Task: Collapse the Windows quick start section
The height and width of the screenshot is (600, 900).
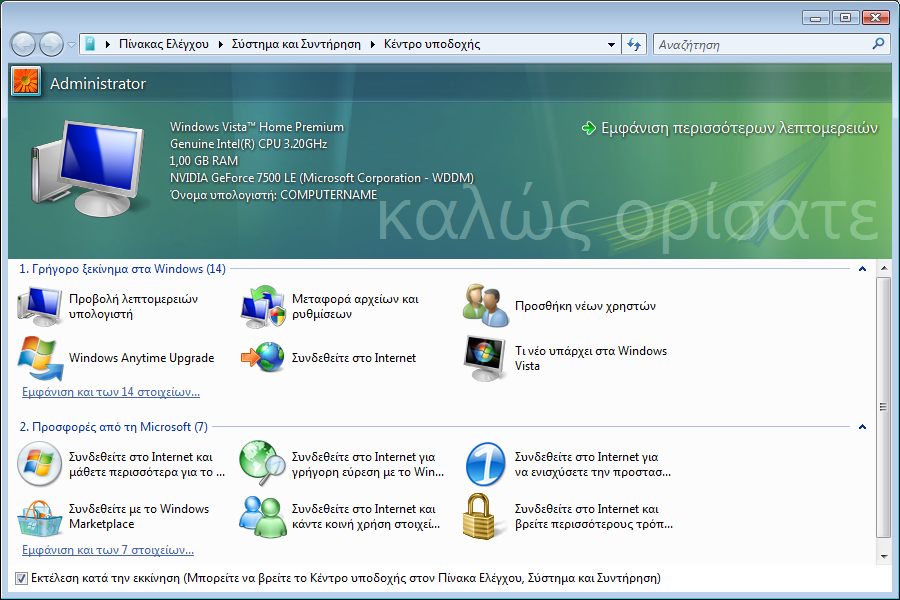Action: pos(862,269)
